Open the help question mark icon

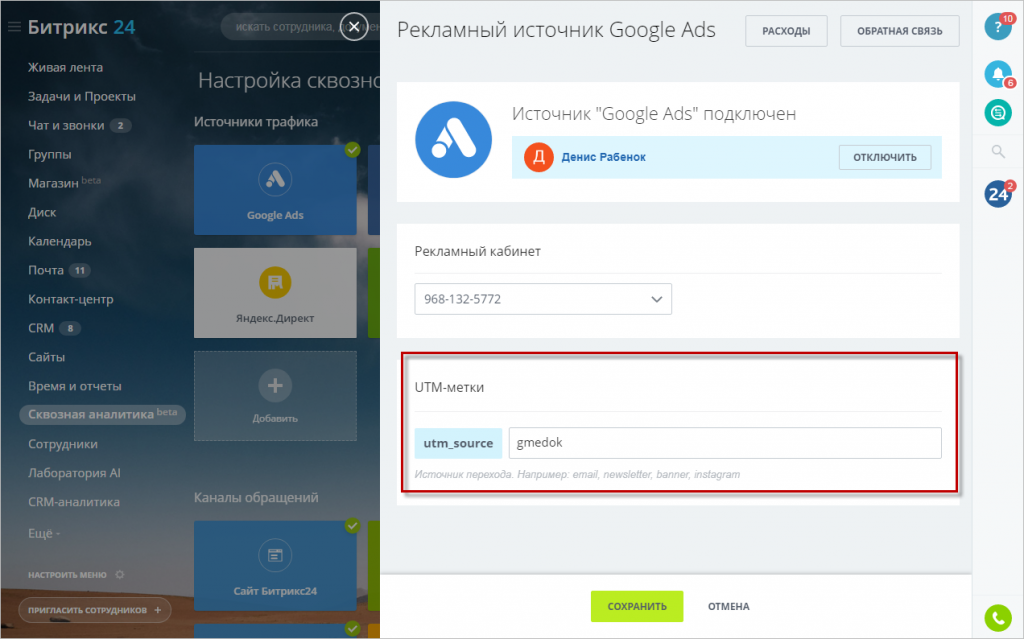tap(997, 27)
